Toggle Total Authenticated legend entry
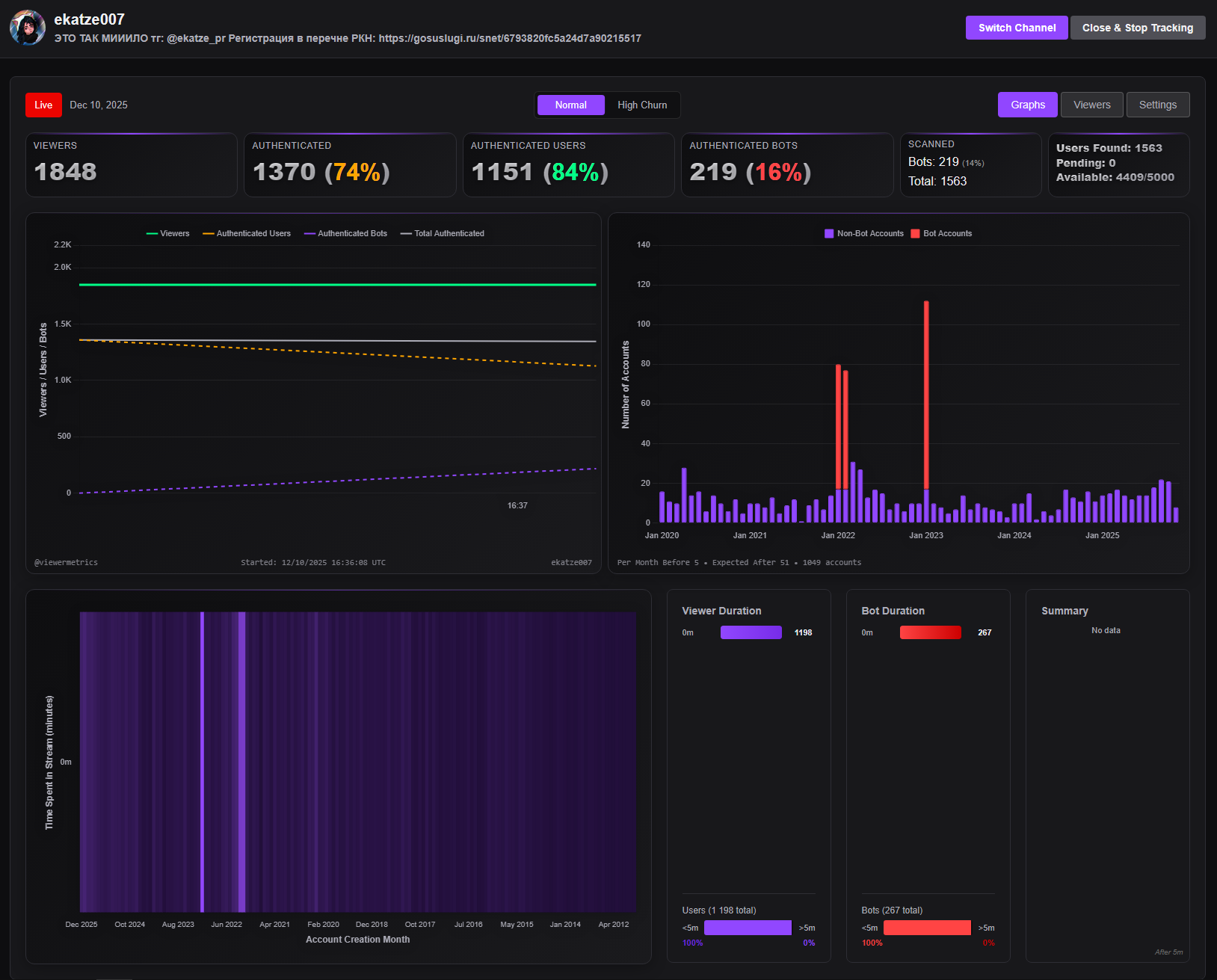 (x=443, y=233)
